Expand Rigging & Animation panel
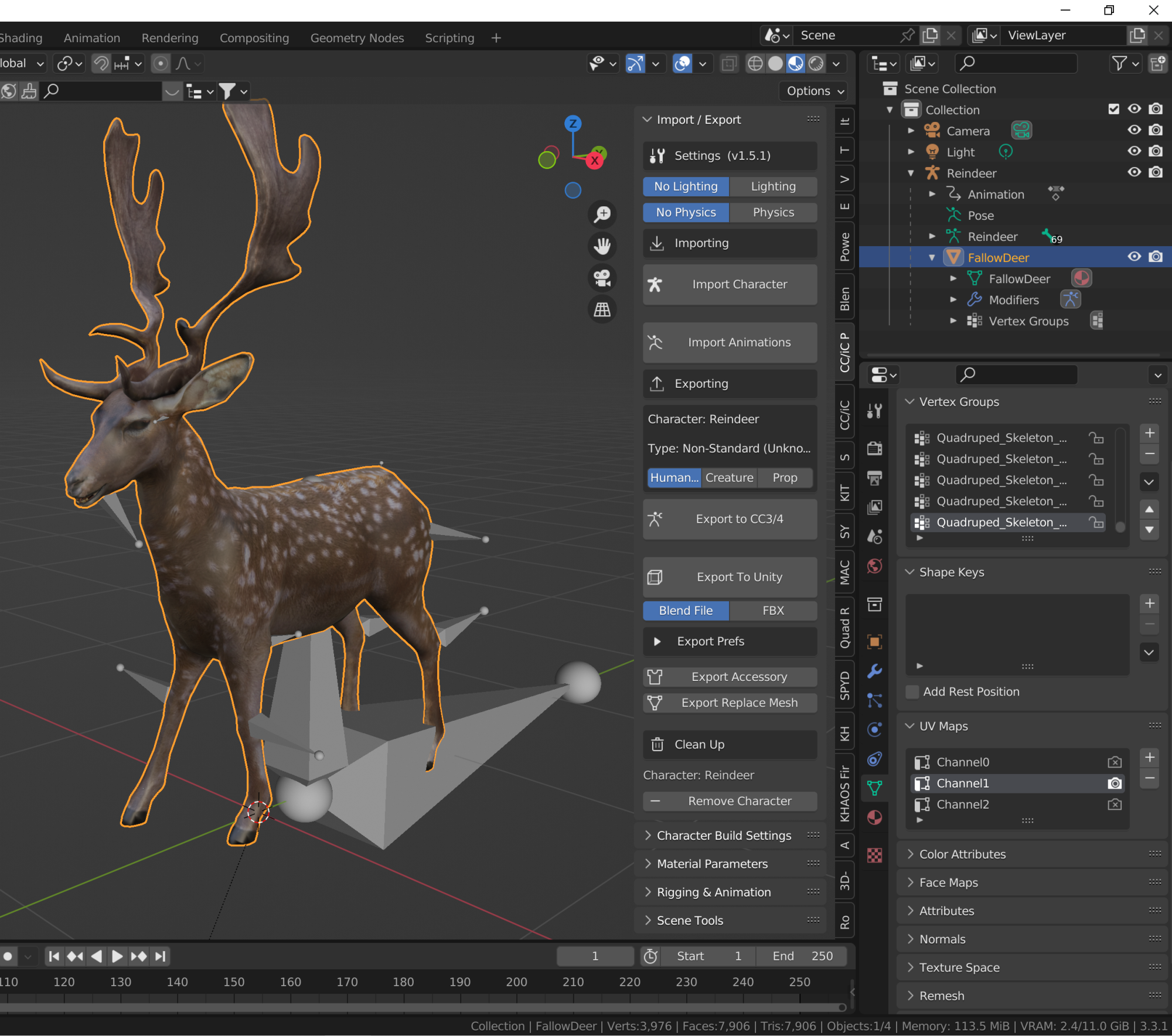 click(x=713, y=892)
